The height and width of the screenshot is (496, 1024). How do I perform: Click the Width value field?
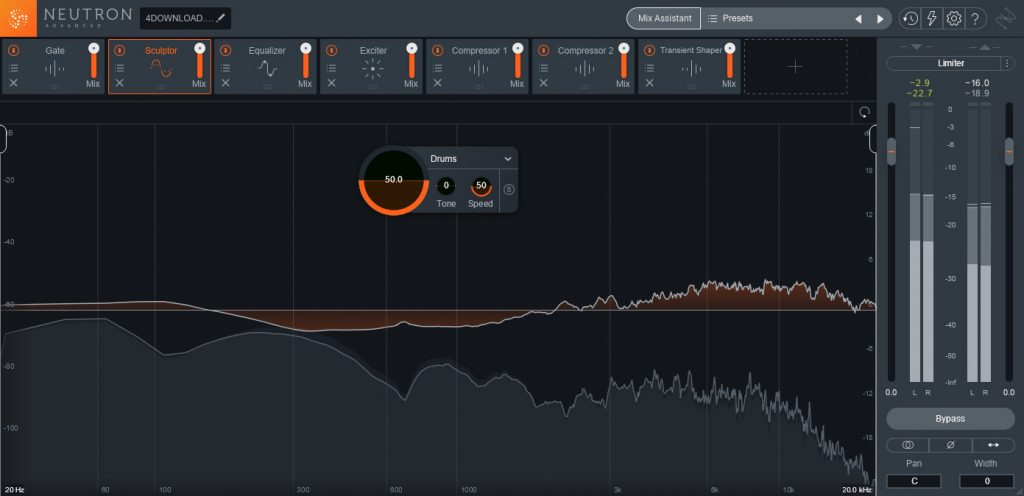click(986, 481)
